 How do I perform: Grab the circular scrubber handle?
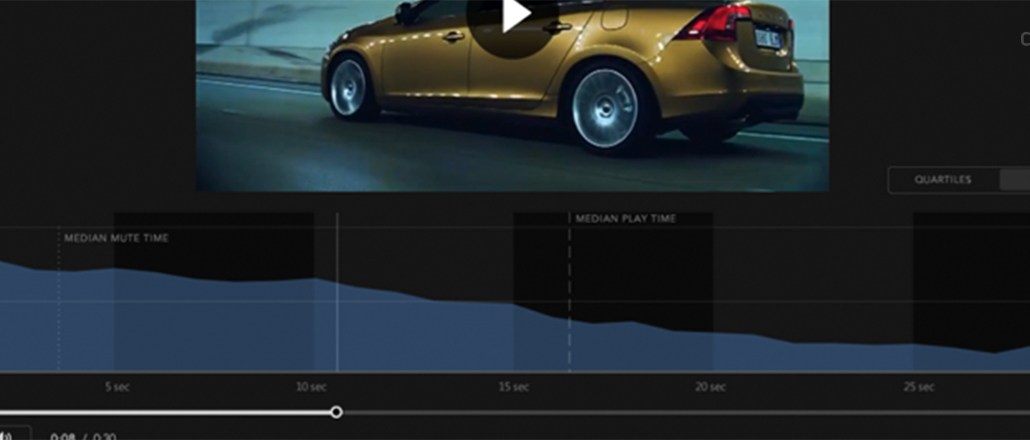click(337, 412)
